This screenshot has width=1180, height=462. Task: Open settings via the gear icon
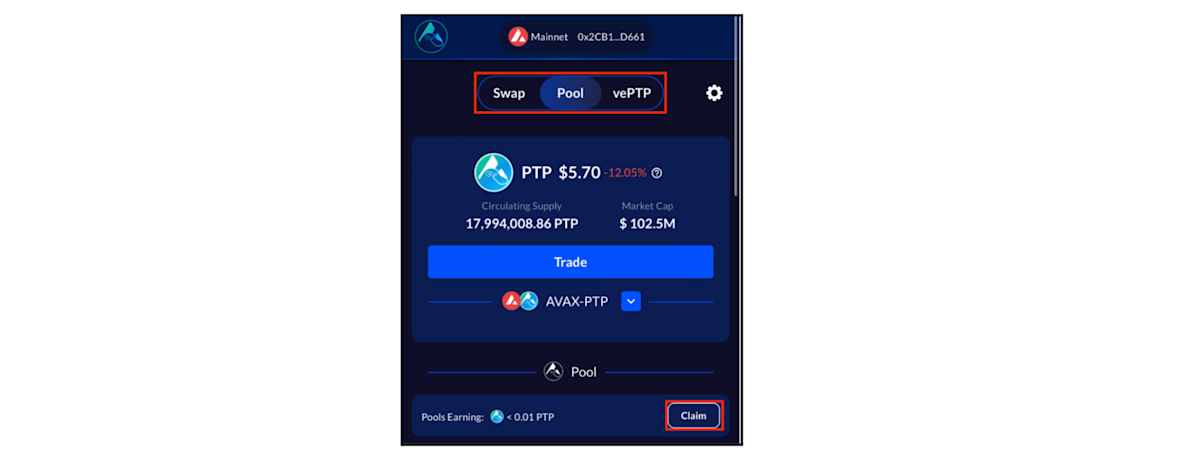point(713,93)
